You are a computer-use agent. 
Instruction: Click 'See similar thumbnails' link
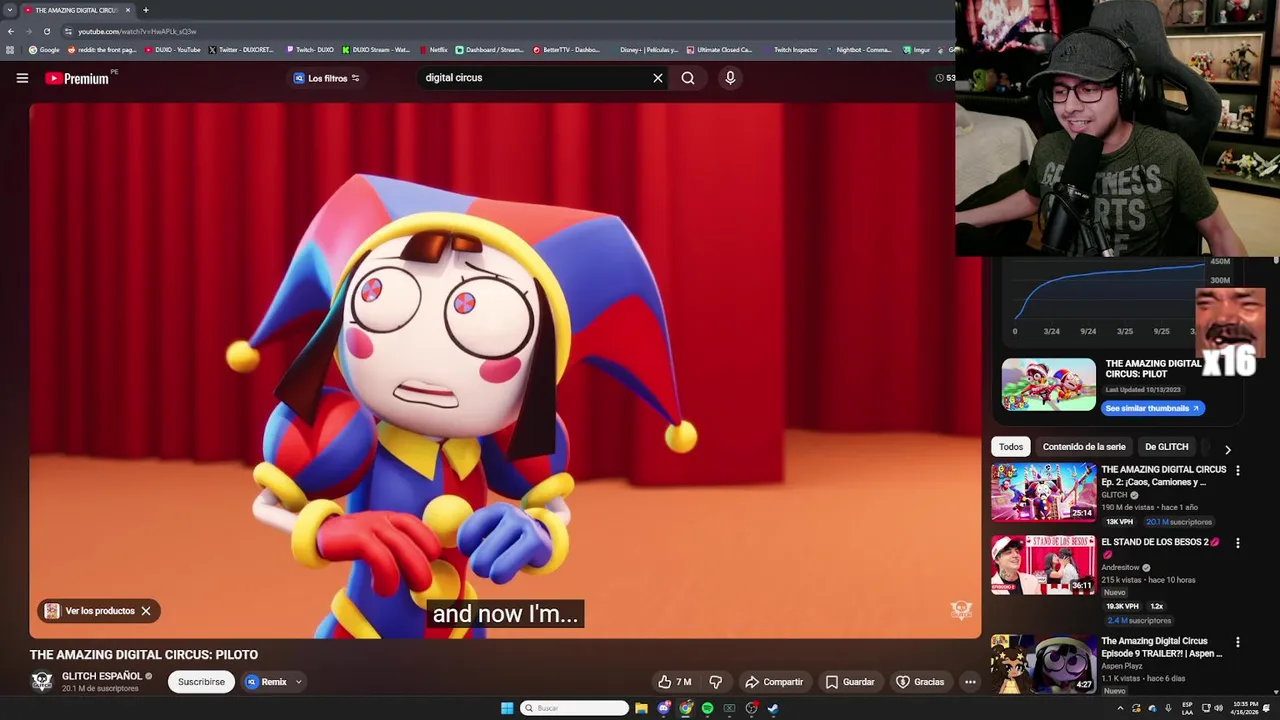click(x=1152, y=408)
